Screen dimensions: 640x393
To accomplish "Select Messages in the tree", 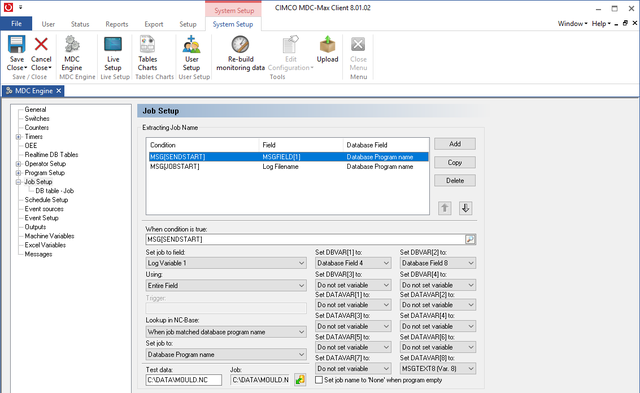I will (38, 254).
